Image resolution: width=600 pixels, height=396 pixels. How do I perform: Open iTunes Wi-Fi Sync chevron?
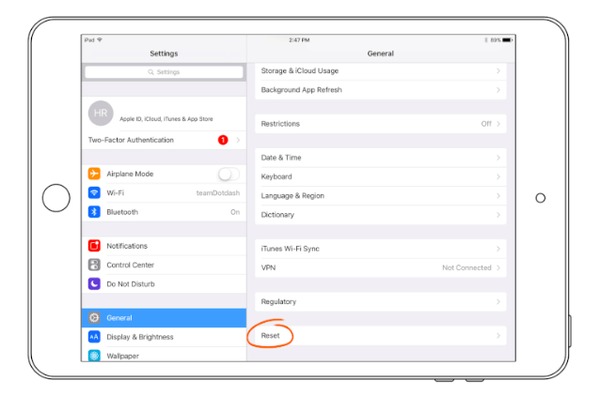[498, 249]
